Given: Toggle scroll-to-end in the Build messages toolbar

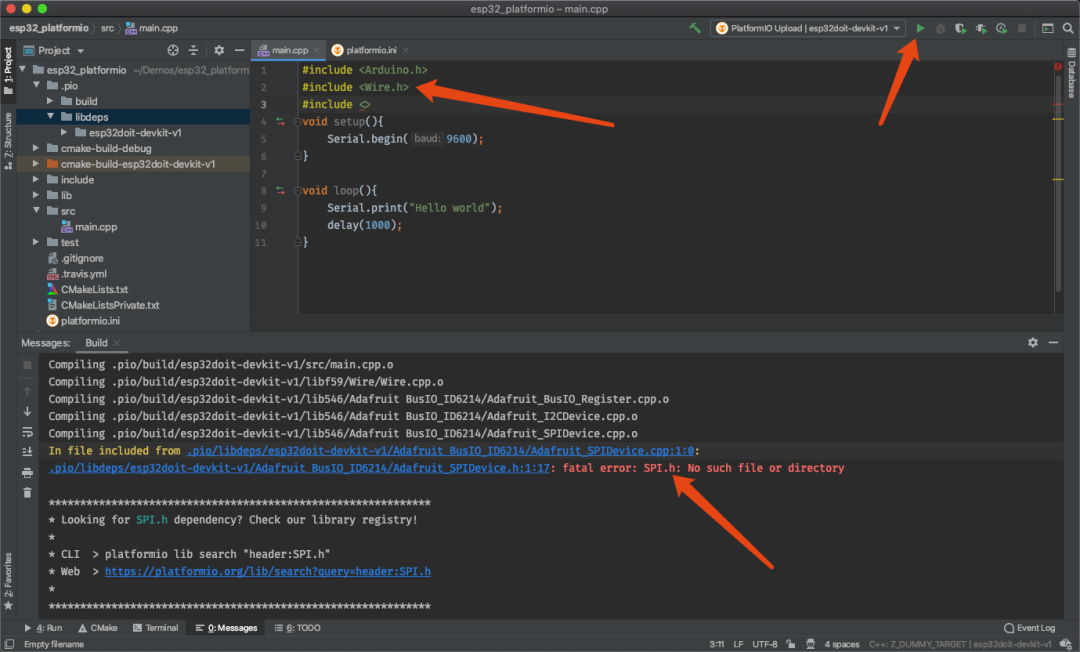Looking at the screenshot, I should 27,451.
